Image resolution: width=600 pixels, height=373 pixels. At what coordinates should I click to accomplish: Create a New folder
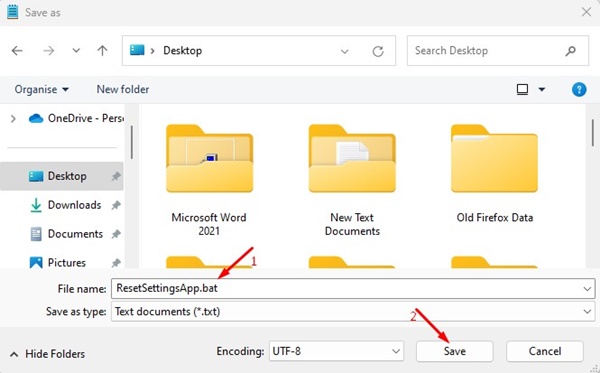tap(123, 90)
